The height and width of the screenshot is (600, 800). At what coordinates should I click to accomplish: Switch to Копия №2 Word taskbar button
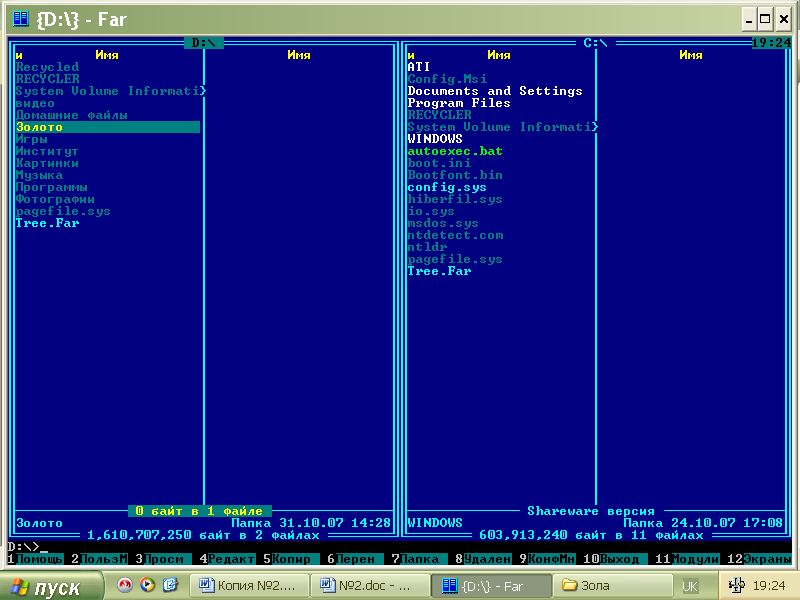coord(248,585)
